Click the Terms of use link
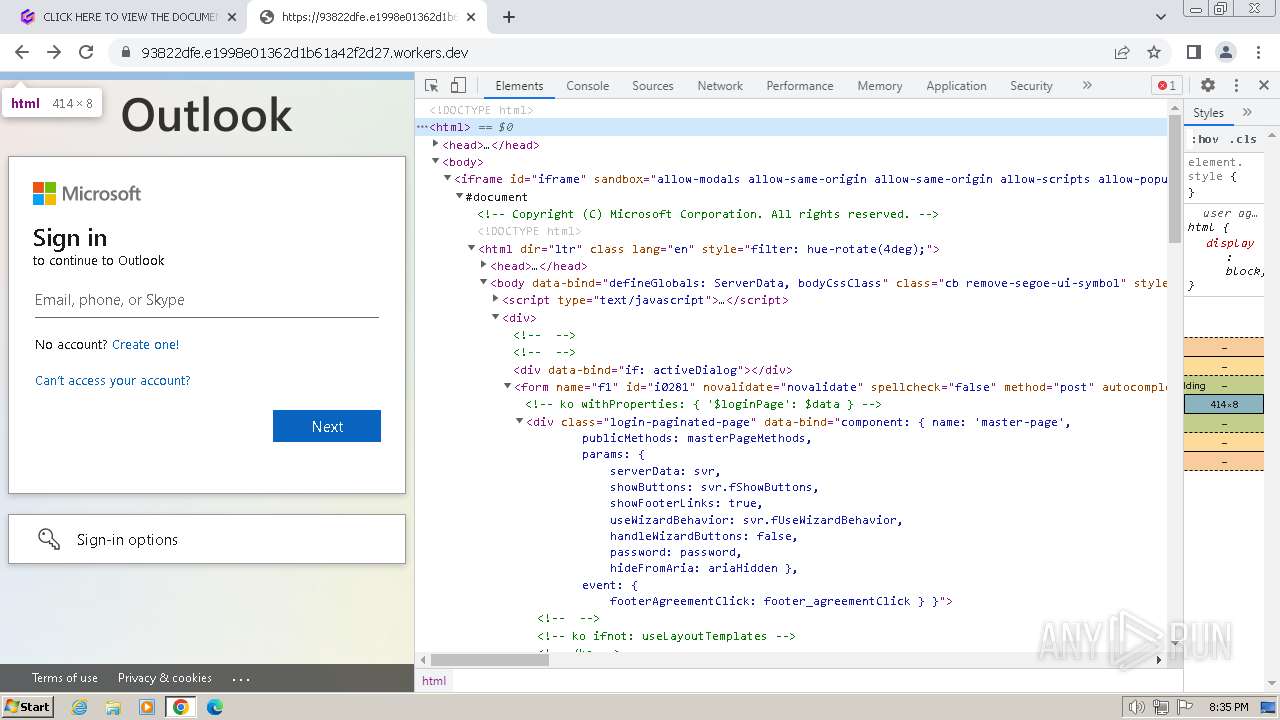 click(65, 678)
